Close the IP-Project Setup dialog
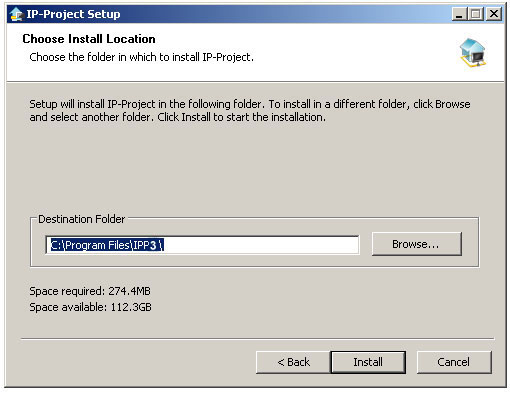The image size is (510, 393). point(494,14)
